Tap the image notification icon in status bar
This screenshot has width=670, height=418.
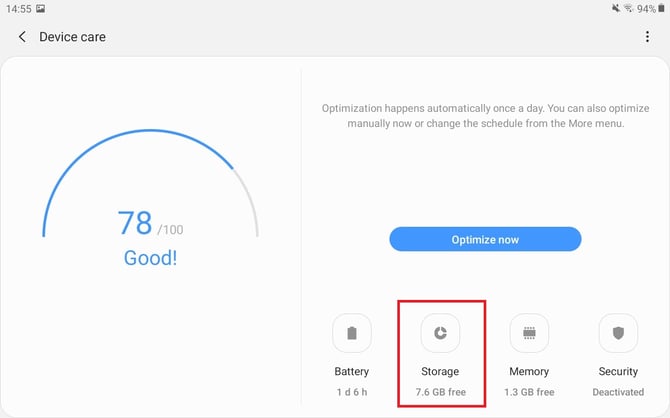click(41, 9)
